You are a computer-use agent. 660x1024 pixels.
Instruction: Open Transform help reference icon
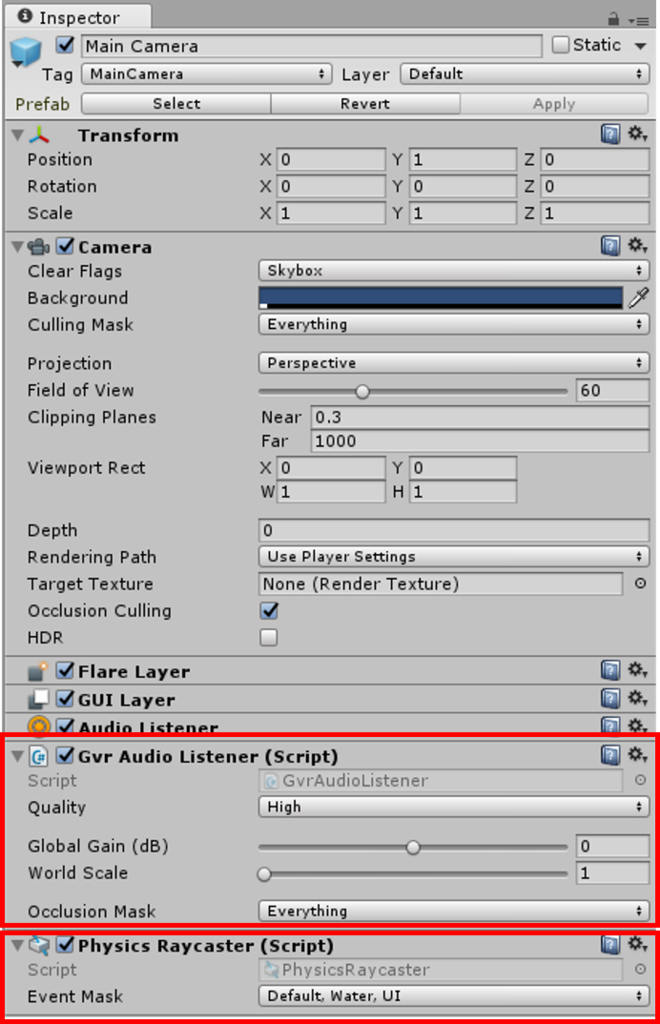[x=610, y=135]
